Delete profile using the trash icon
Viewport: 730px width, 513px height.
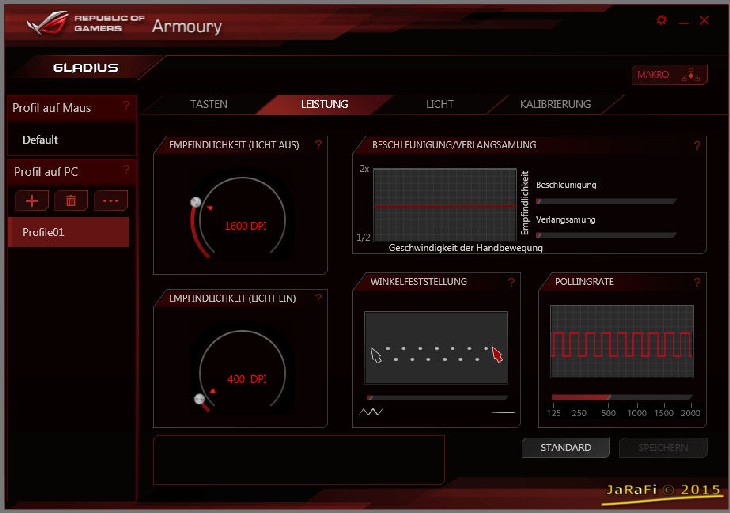71,201
